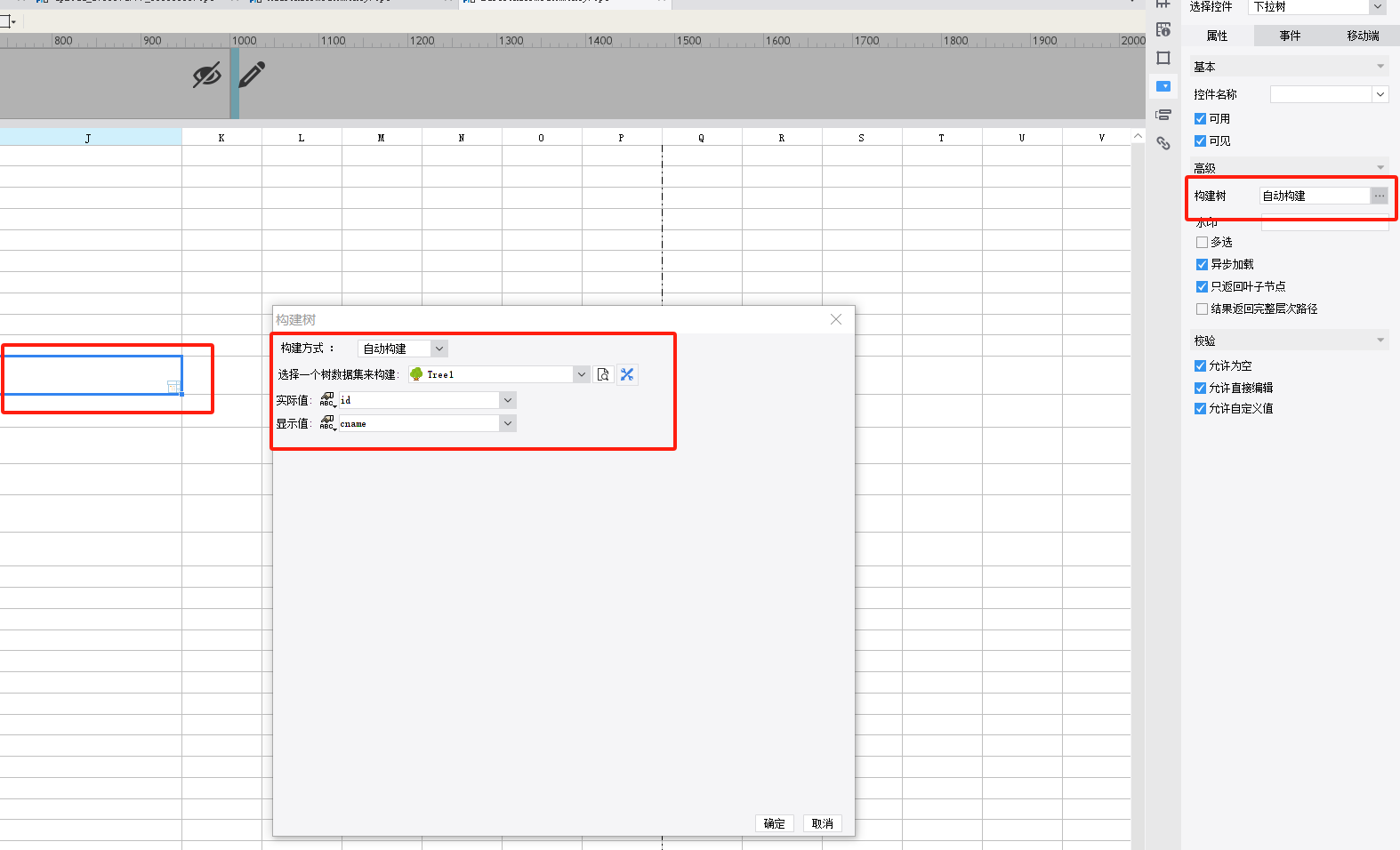The image size is (1400, 850).
Task: Open the hyperlink chain icon in sidebar
Action: coord(1163,143)
